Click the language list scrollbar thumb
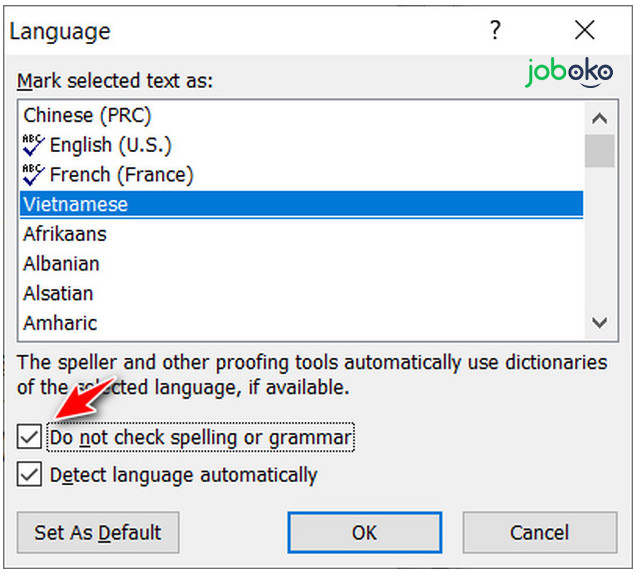The image size is (636, 574). [x=599, y=151]
